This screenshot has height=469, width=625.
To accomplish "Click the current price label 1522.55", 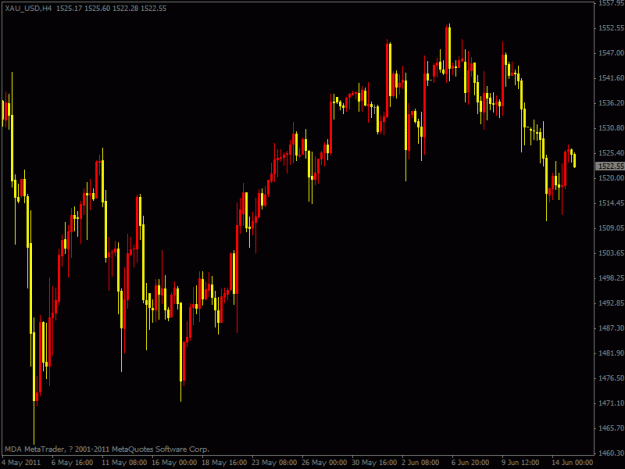I will (611, 166).
